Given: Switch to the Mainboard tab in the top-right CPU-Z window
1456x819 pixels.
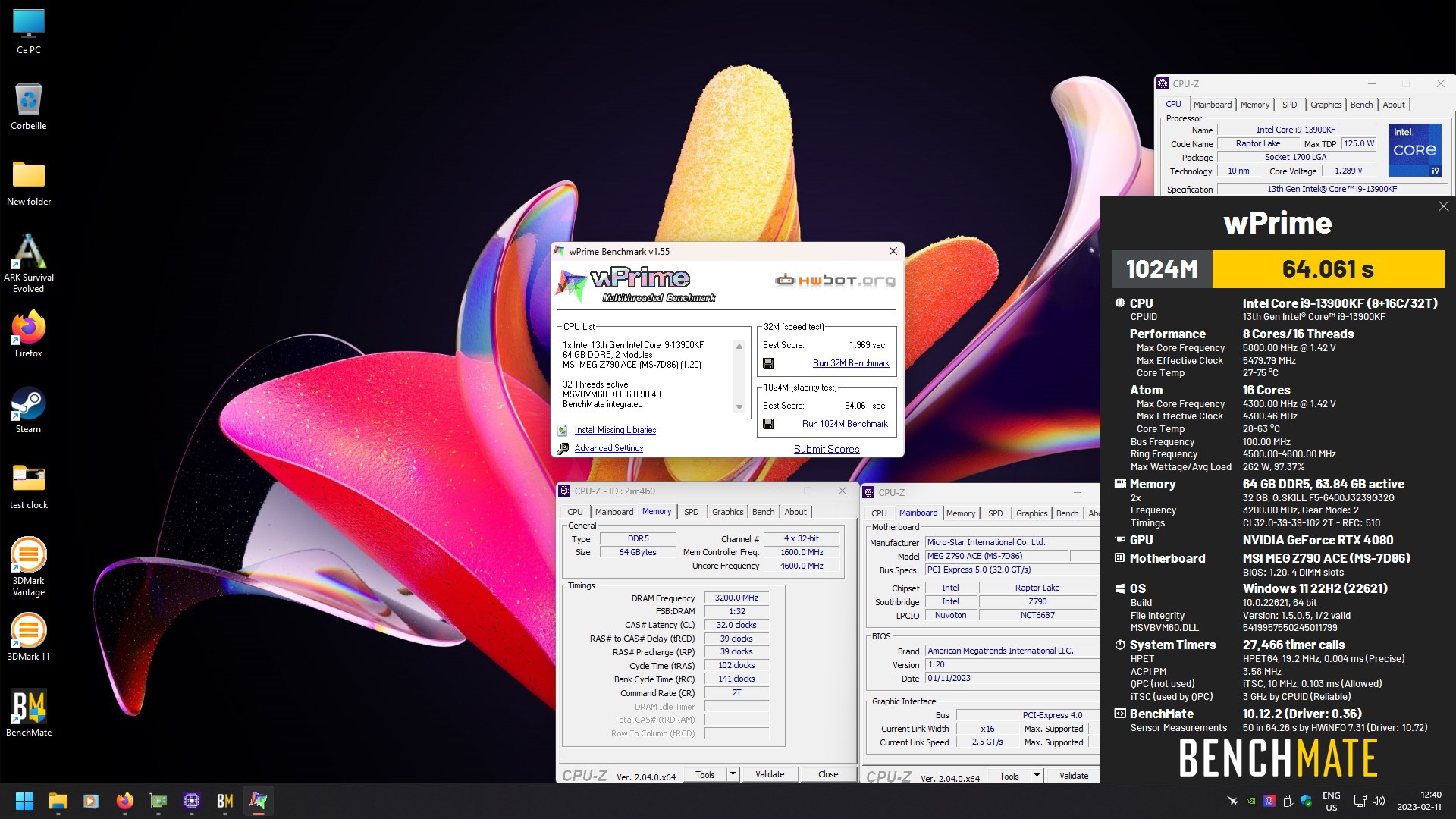Looking at the screenshot, I should click(x=1212, y=105).
